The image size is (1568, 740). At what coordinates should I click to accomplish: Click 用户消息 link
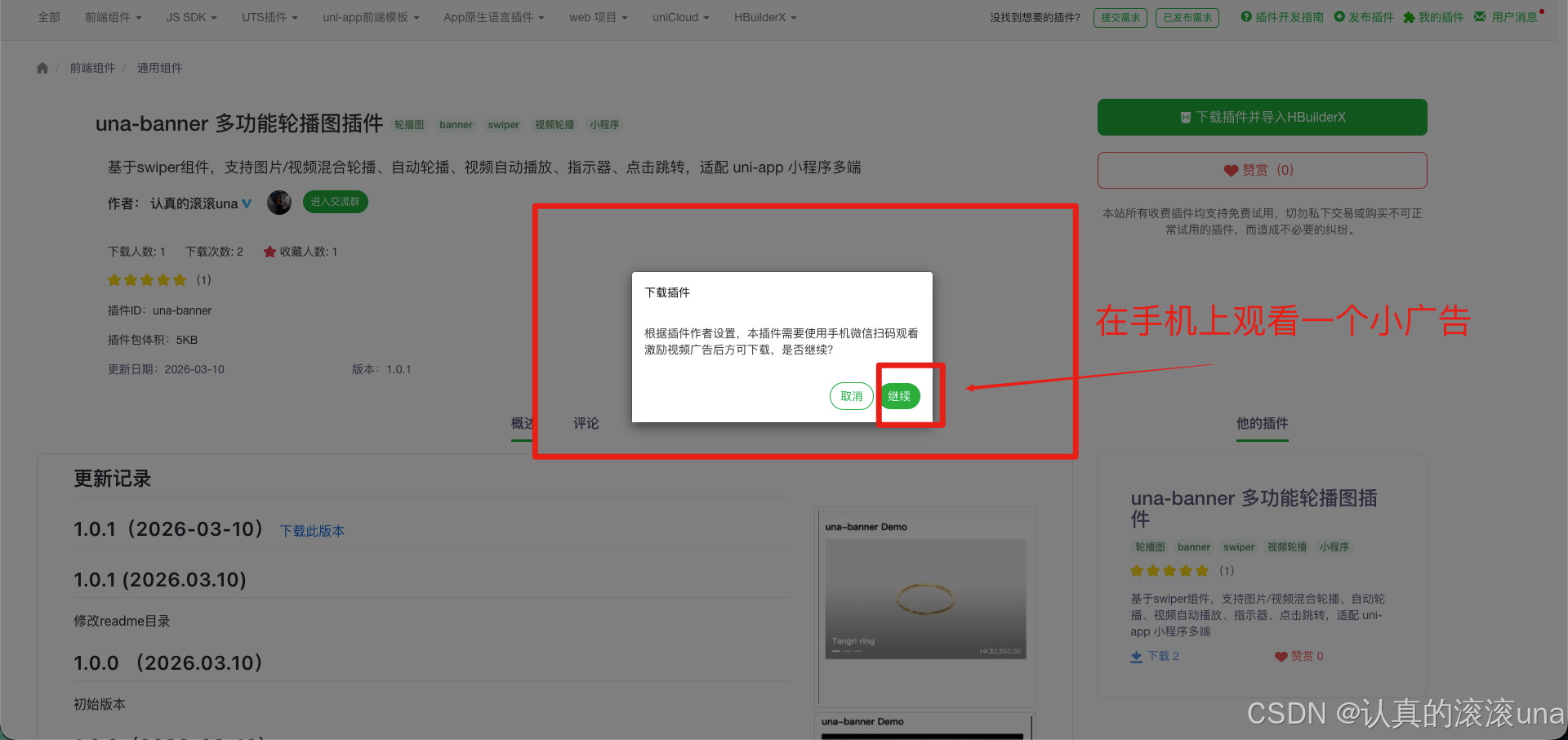1514,17
